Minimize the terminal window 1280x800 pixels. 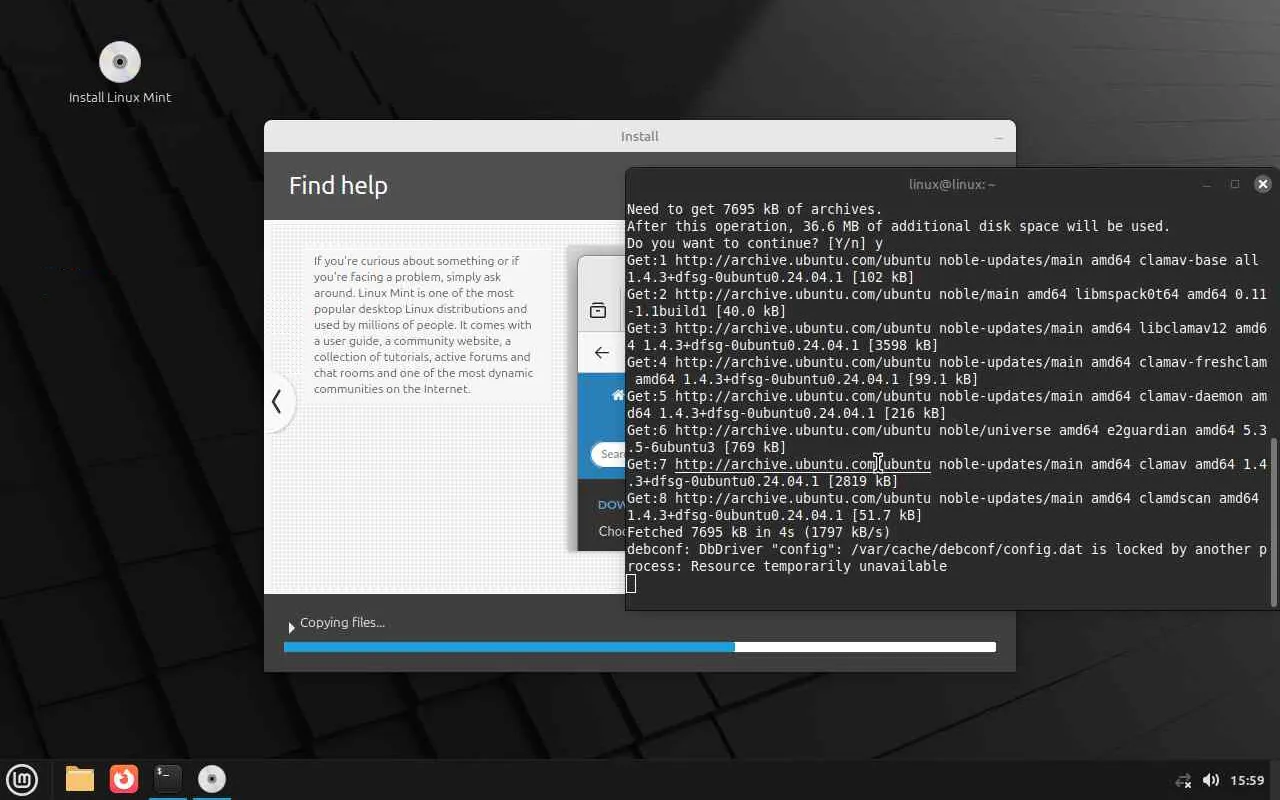[1207, 184]
